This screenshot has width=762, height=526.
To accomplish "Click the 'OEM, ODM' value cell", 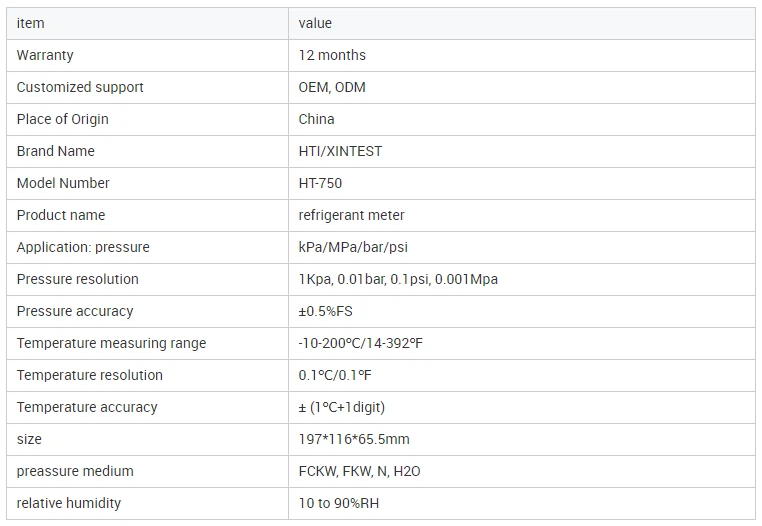I will pyautogui.click(x=332, y=87).
